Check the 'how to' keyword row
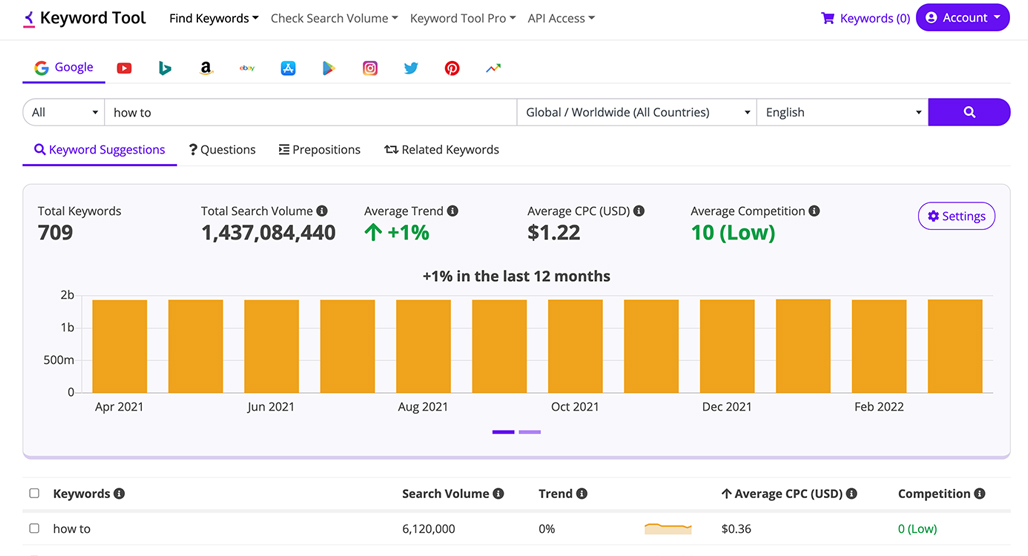 pos(34,528)
